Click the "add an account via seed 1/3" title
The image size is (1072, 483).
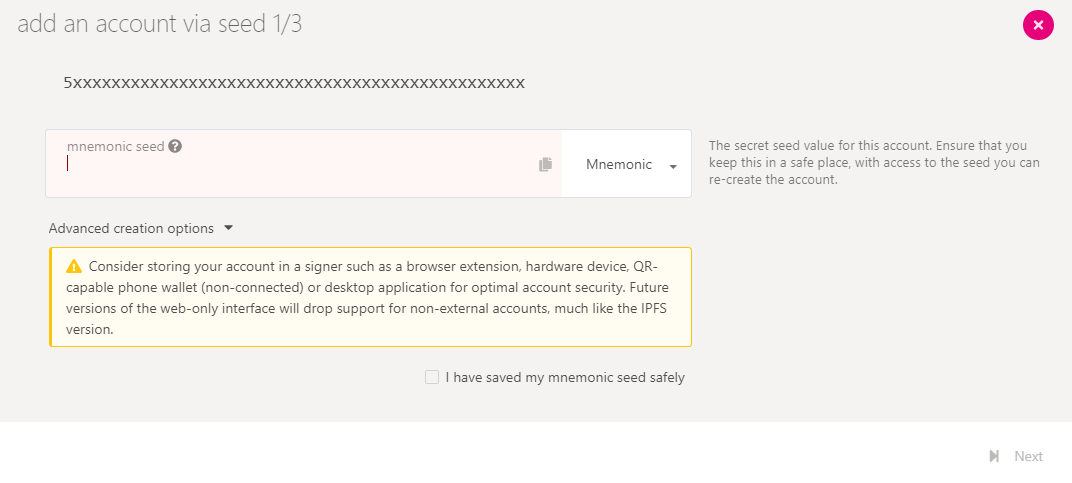click(x=160, y=24)
